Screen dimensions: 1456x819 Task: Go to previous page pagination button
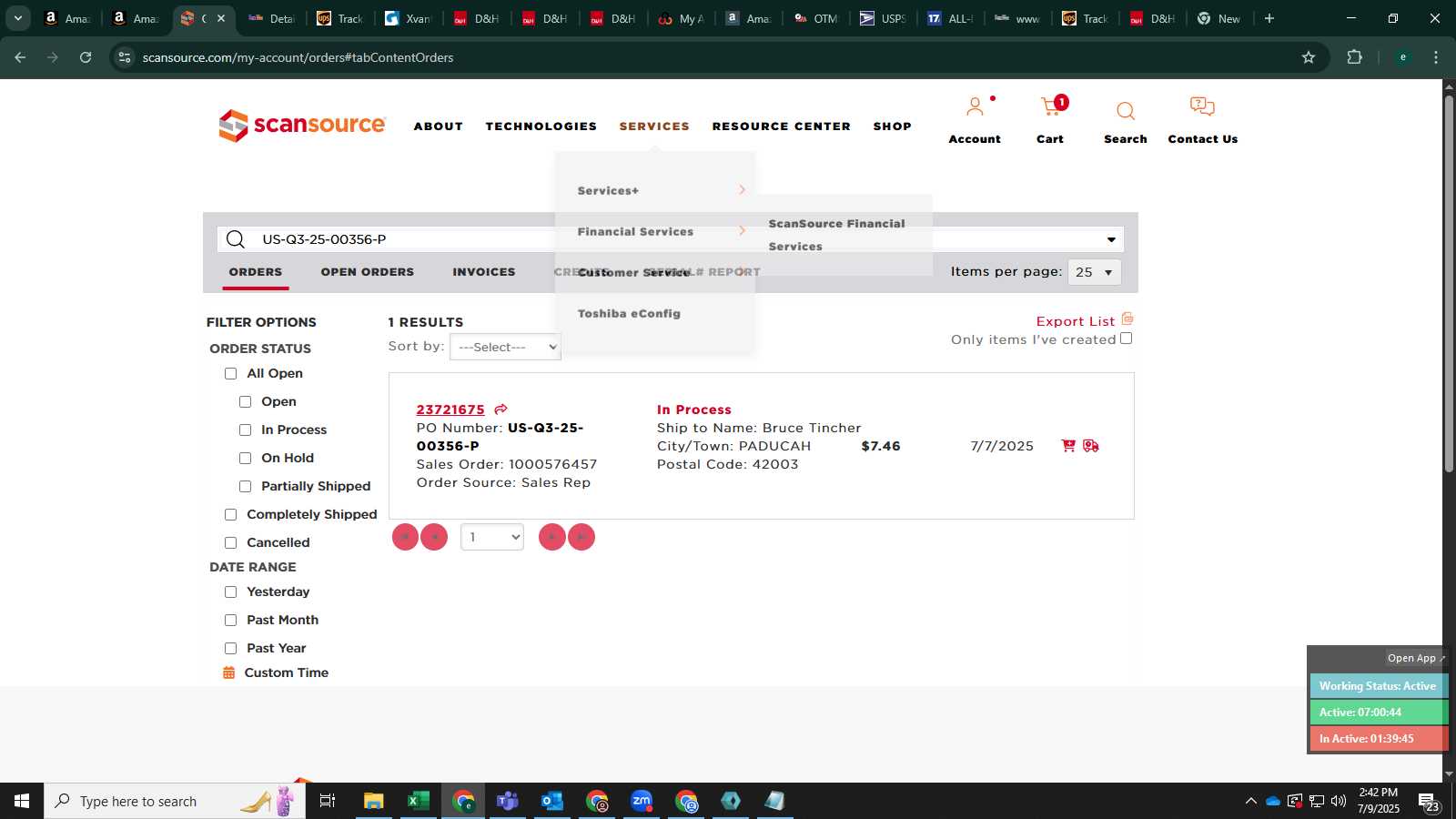coord(434,537)
